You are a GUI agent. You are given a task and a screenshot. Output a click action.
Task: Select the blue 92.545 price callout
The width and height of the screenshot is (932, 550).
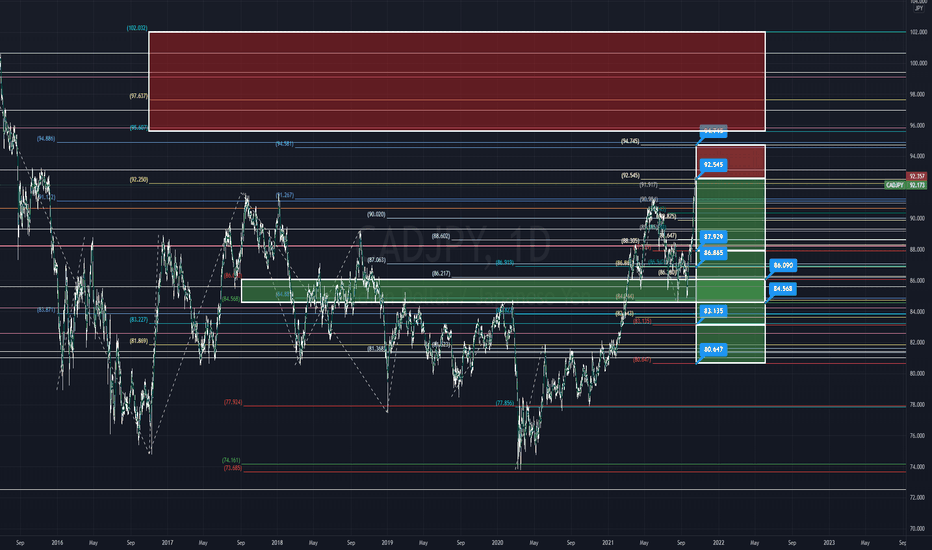[x=713, y=165]
